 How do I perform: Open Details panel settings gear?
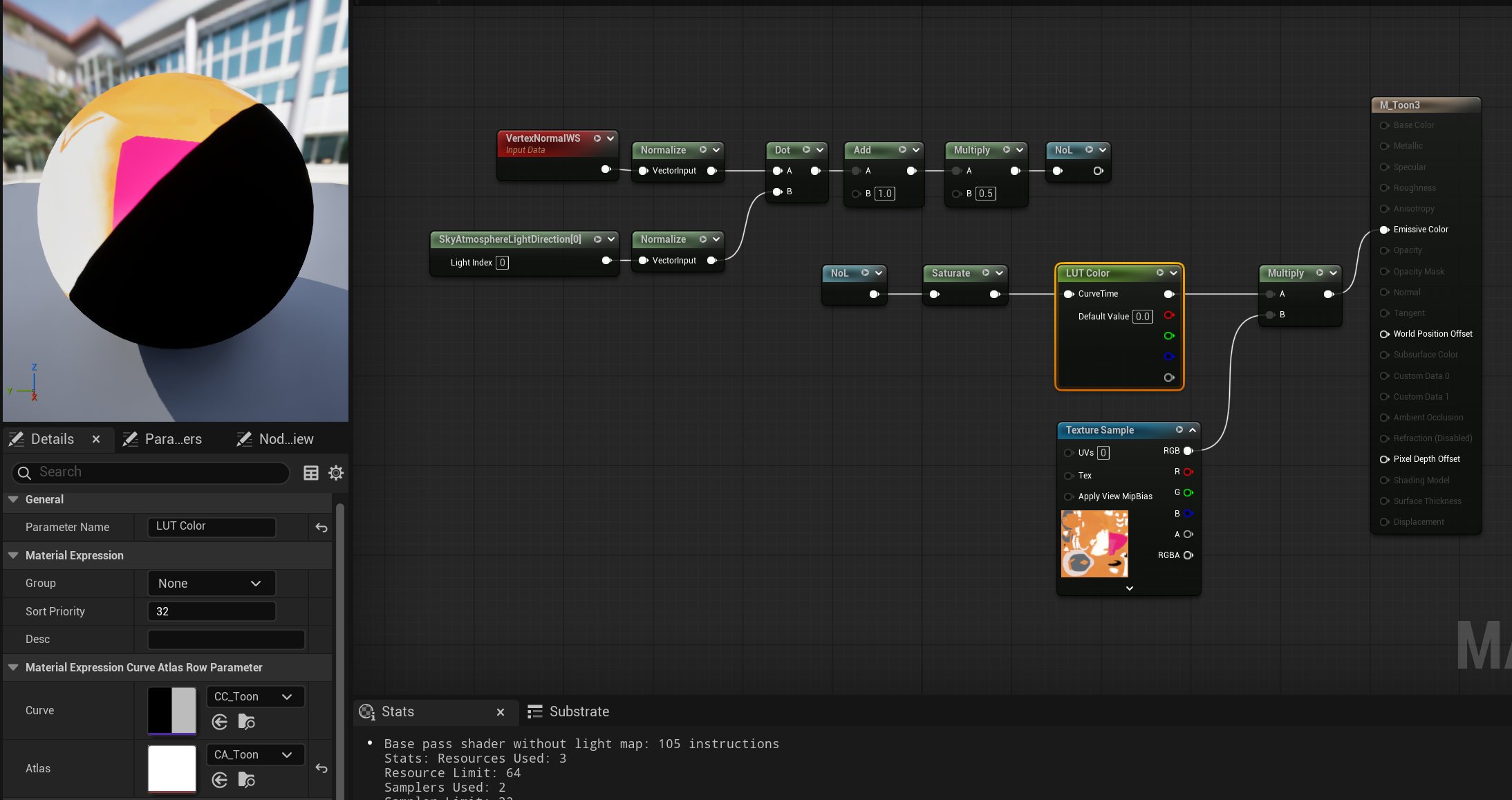click(x=336, y=473)
